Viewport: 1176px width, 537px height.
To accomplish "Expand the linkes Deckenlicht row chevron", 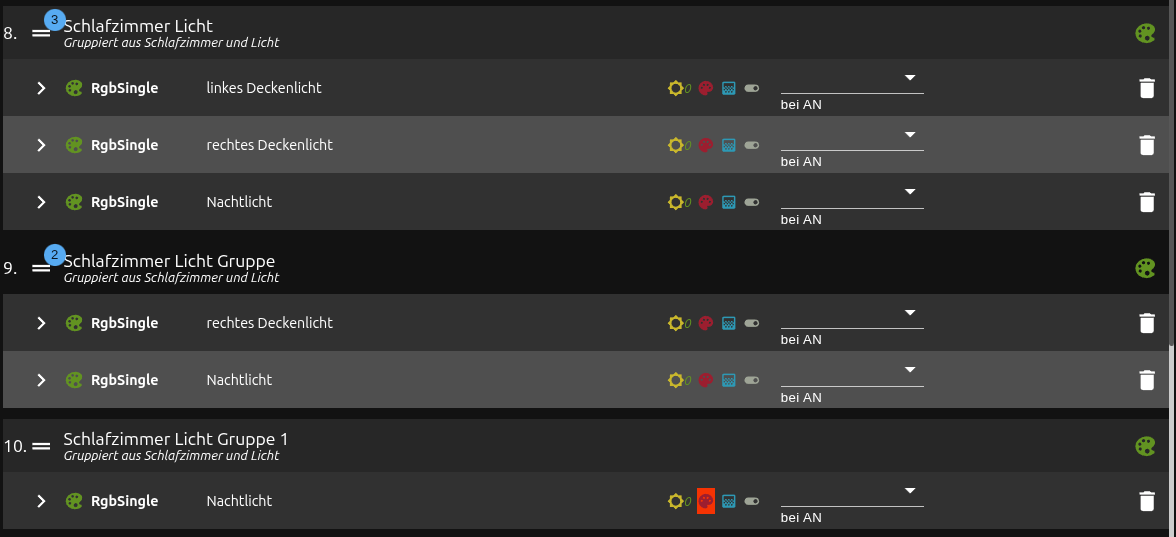I will pos(41,88).
